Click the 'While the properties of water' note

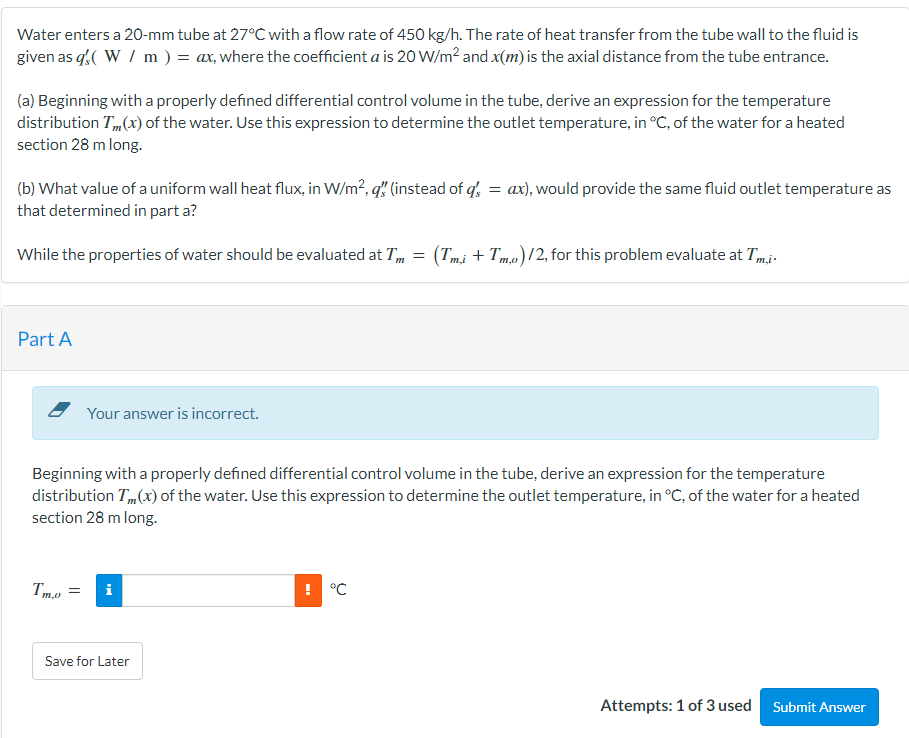[x=397, y=255]
